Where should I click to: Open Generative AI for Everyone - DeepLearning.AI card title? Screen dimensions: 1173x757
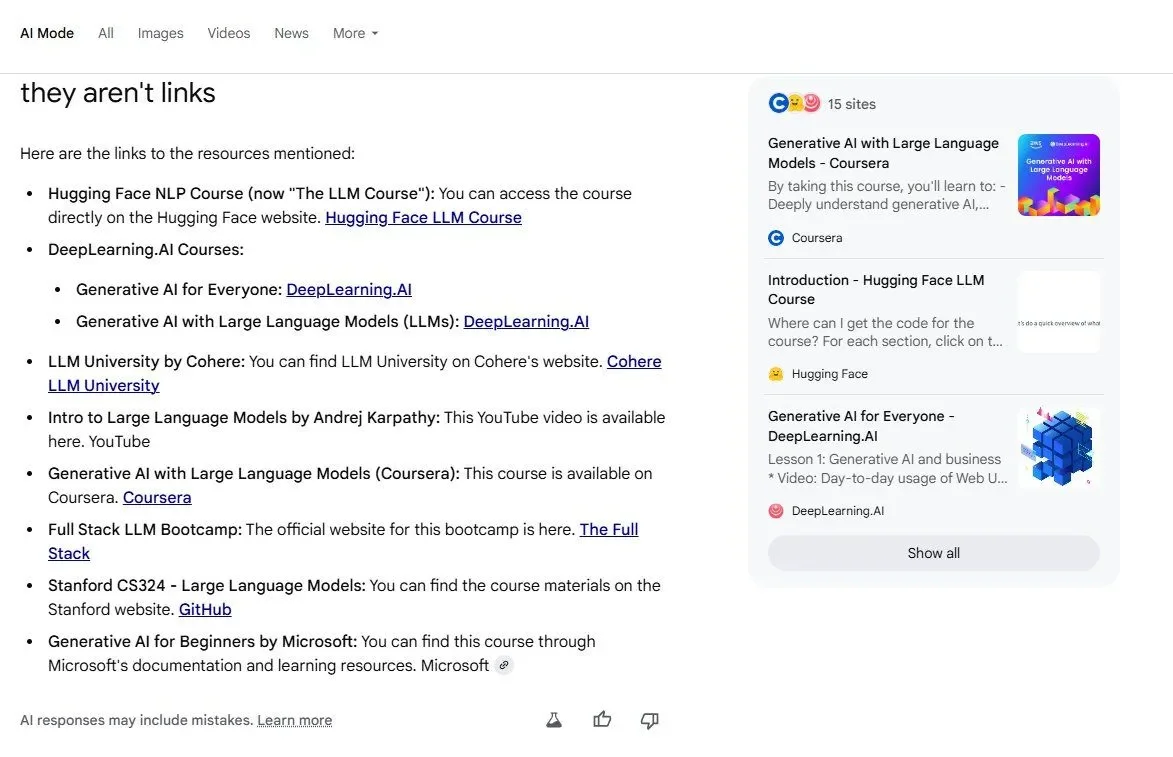point(861,426)
